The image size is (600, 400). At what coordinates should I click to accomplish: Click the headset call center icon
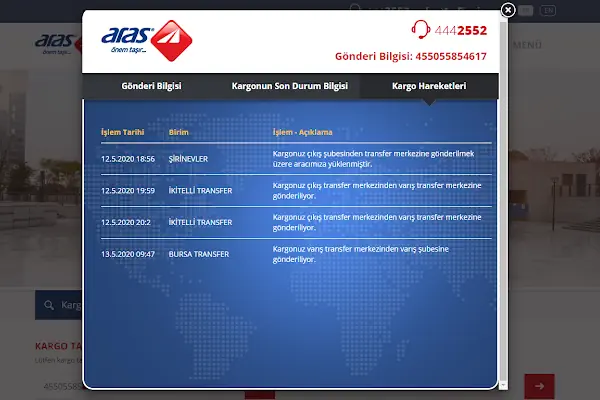pos(421,29)
